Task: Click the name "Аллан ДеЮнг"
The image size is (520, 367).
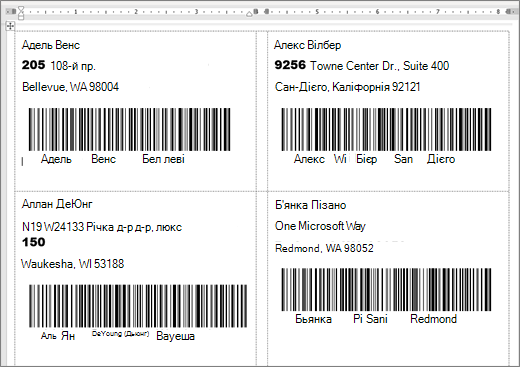Action: click(57, 204)
